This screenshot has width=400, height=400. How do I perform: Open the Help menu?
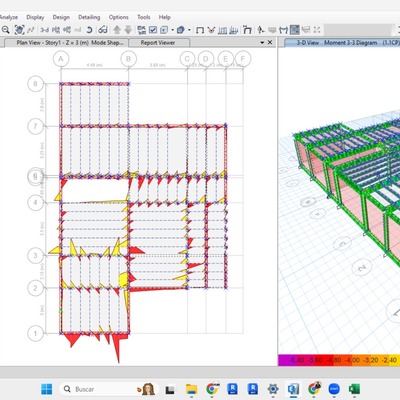pyautogui.click(x=165, y=17)
